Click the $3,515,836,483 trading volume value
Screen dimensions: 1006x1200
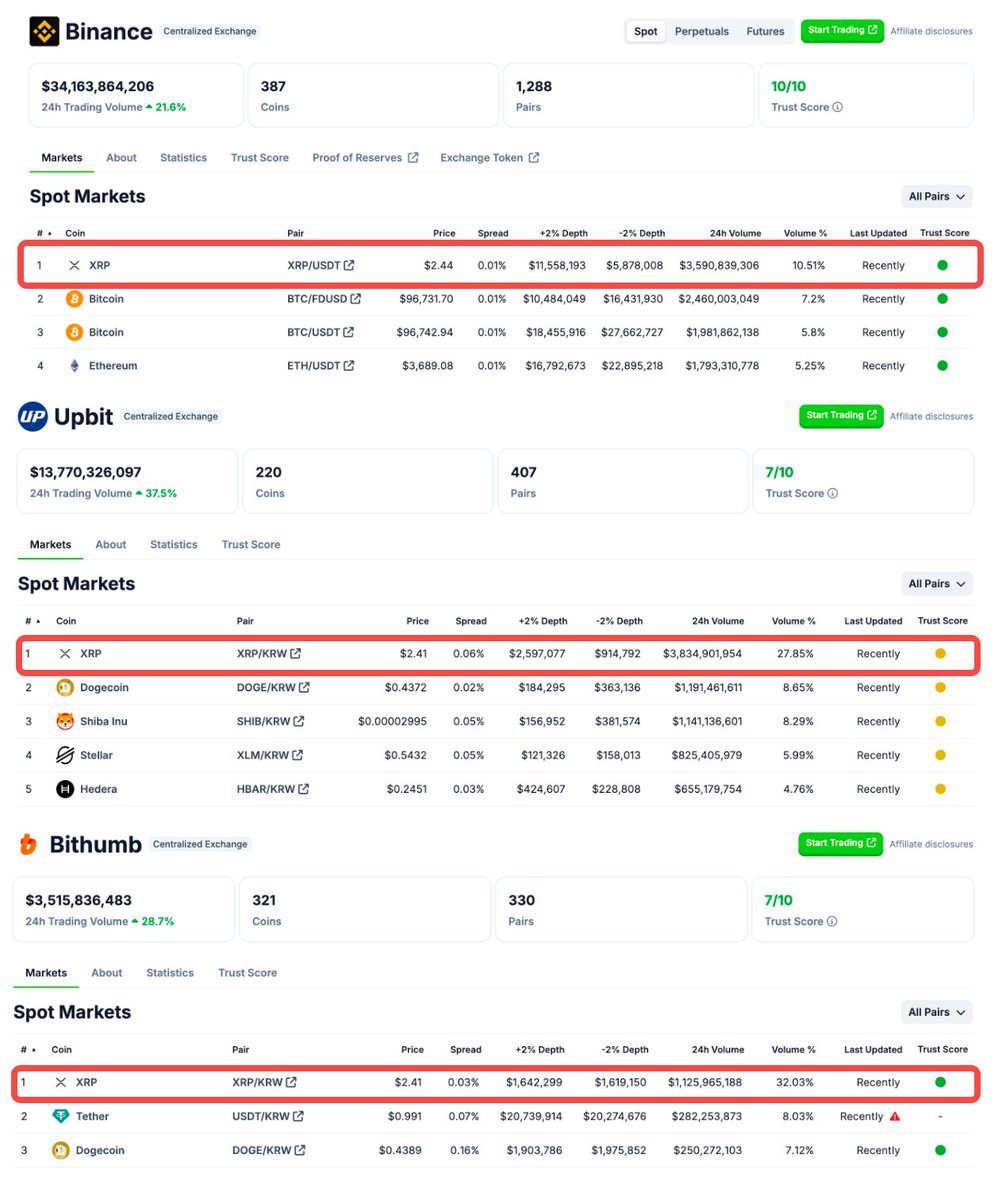79,900
